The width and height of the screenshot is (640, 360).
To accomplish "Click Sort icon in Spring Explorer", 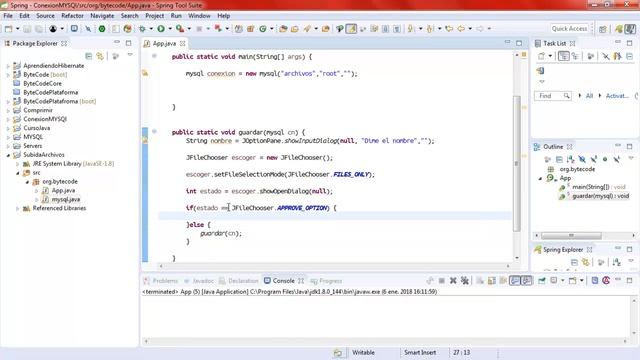I will (617, 262).
